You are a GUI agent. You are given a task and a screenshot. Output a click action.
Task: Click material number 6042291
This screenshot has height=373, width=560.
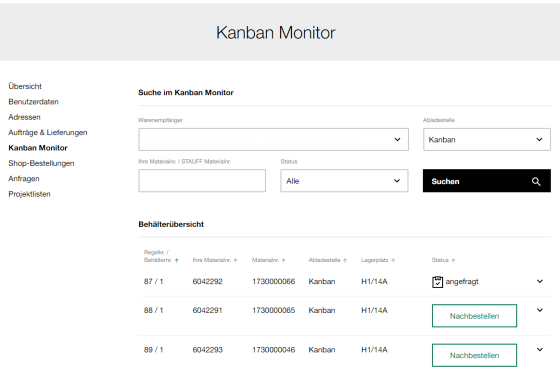coord(208,310)
